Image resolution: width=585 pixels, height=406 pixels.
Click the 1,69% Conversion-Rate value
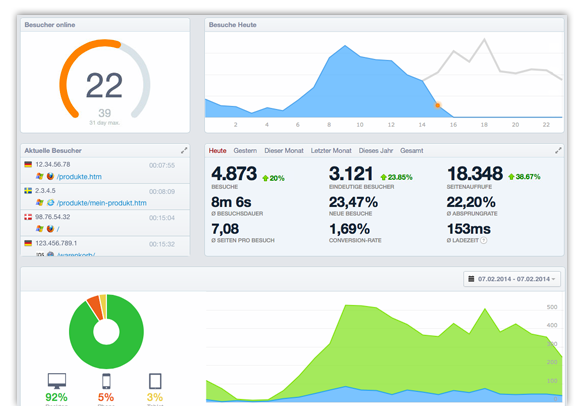(x=349, y=229)
